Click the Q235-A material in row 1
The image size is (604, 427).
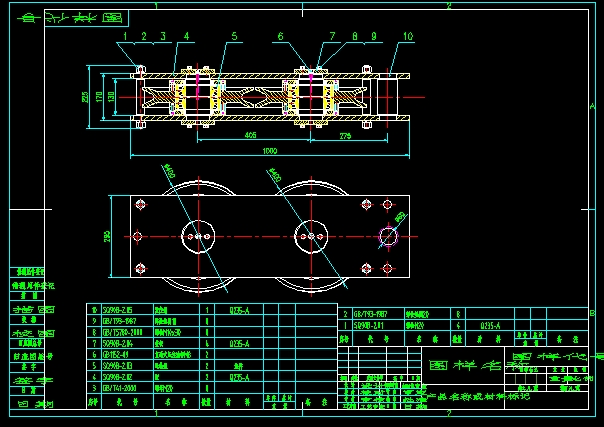pyautogui.click(x=490, y=326)
